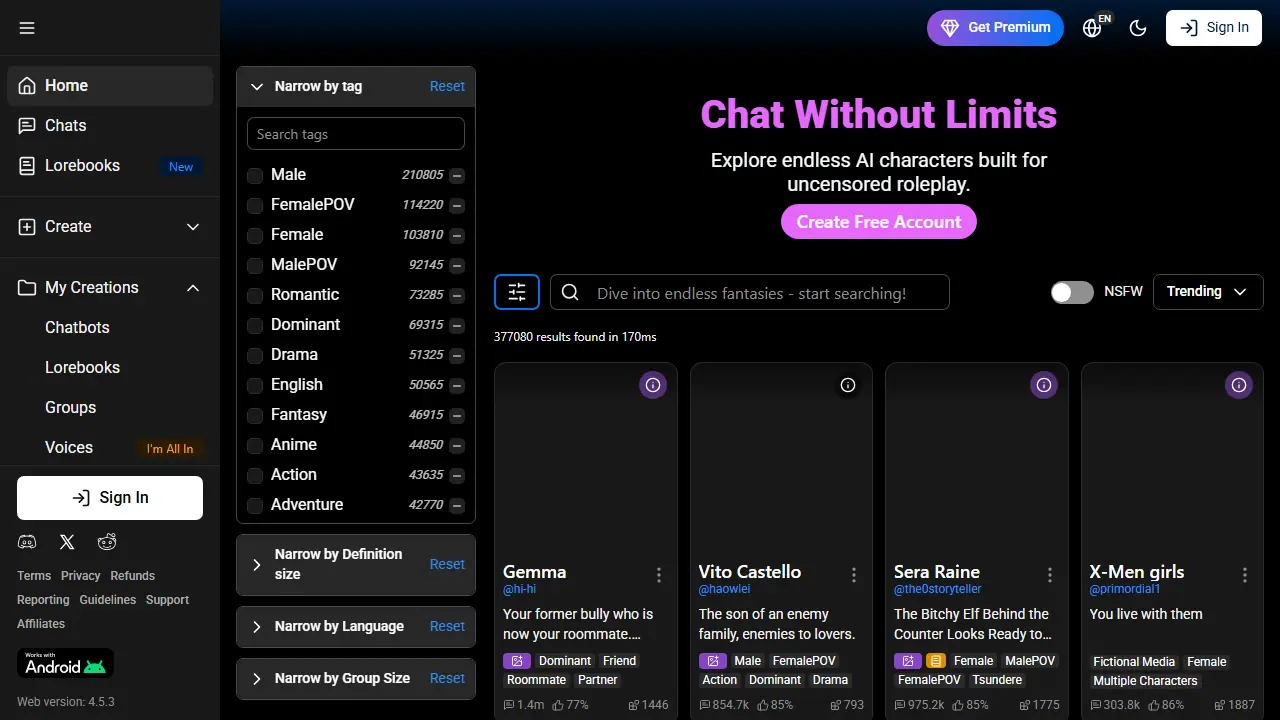Open the top-level Lorebooks with New badge
Image resolution: width=1280 pixels, height=720 pixels.
[x=110, y=166]
